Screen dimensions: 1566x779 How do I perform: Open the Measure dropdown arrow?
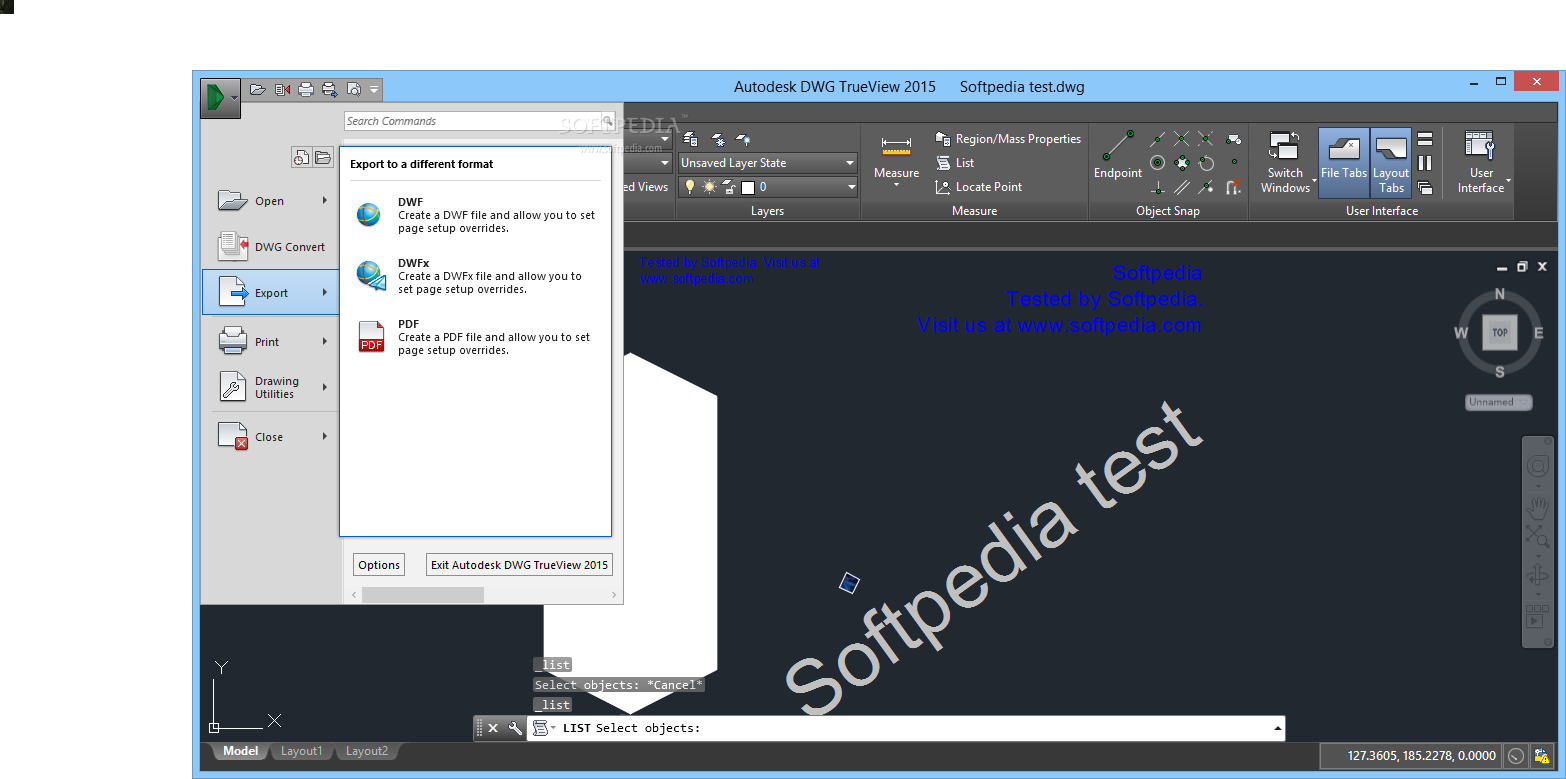click(896, 185)
